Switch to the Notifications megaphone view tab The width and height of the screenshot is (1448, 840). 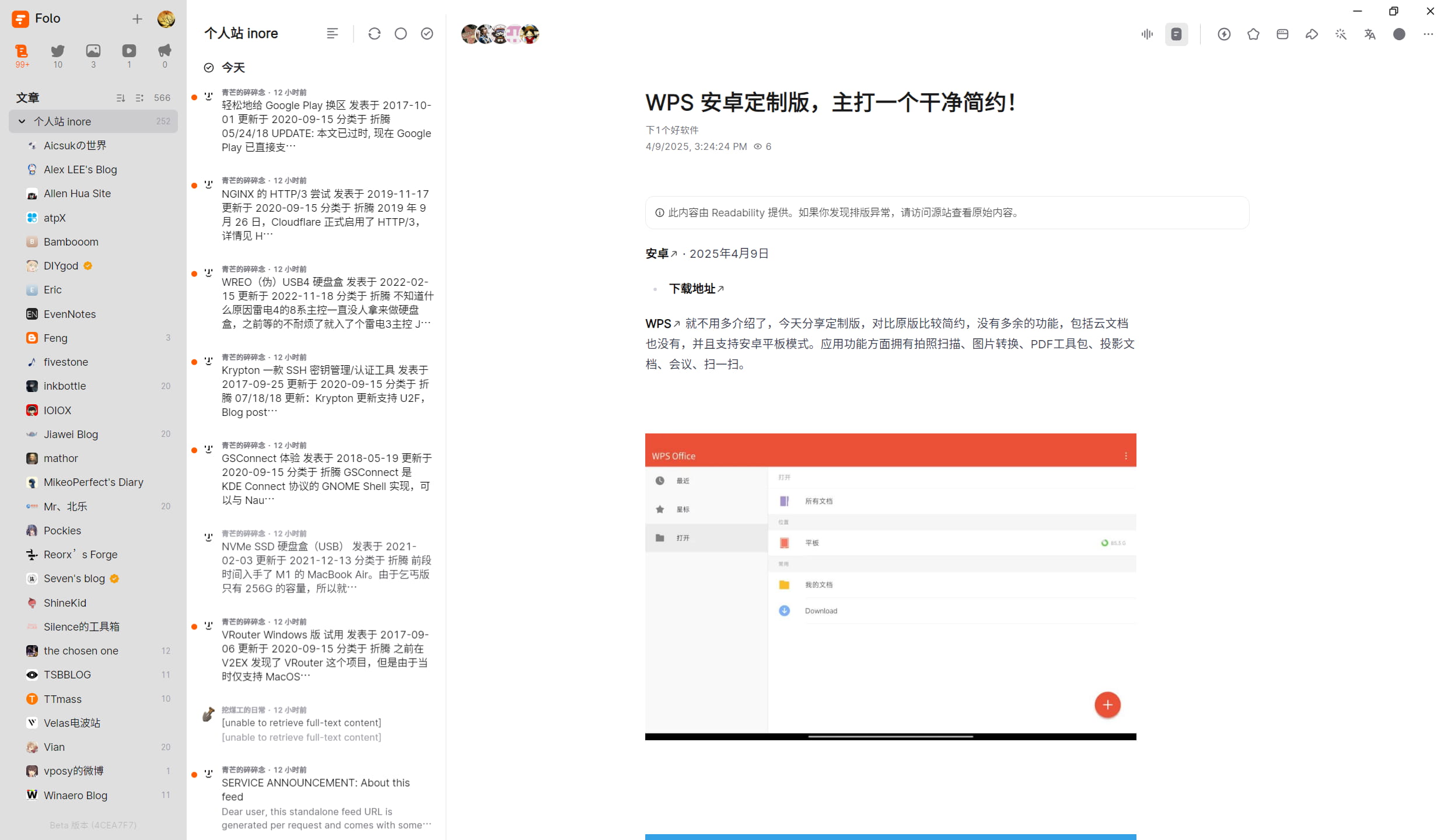click(x=165, y=56)
